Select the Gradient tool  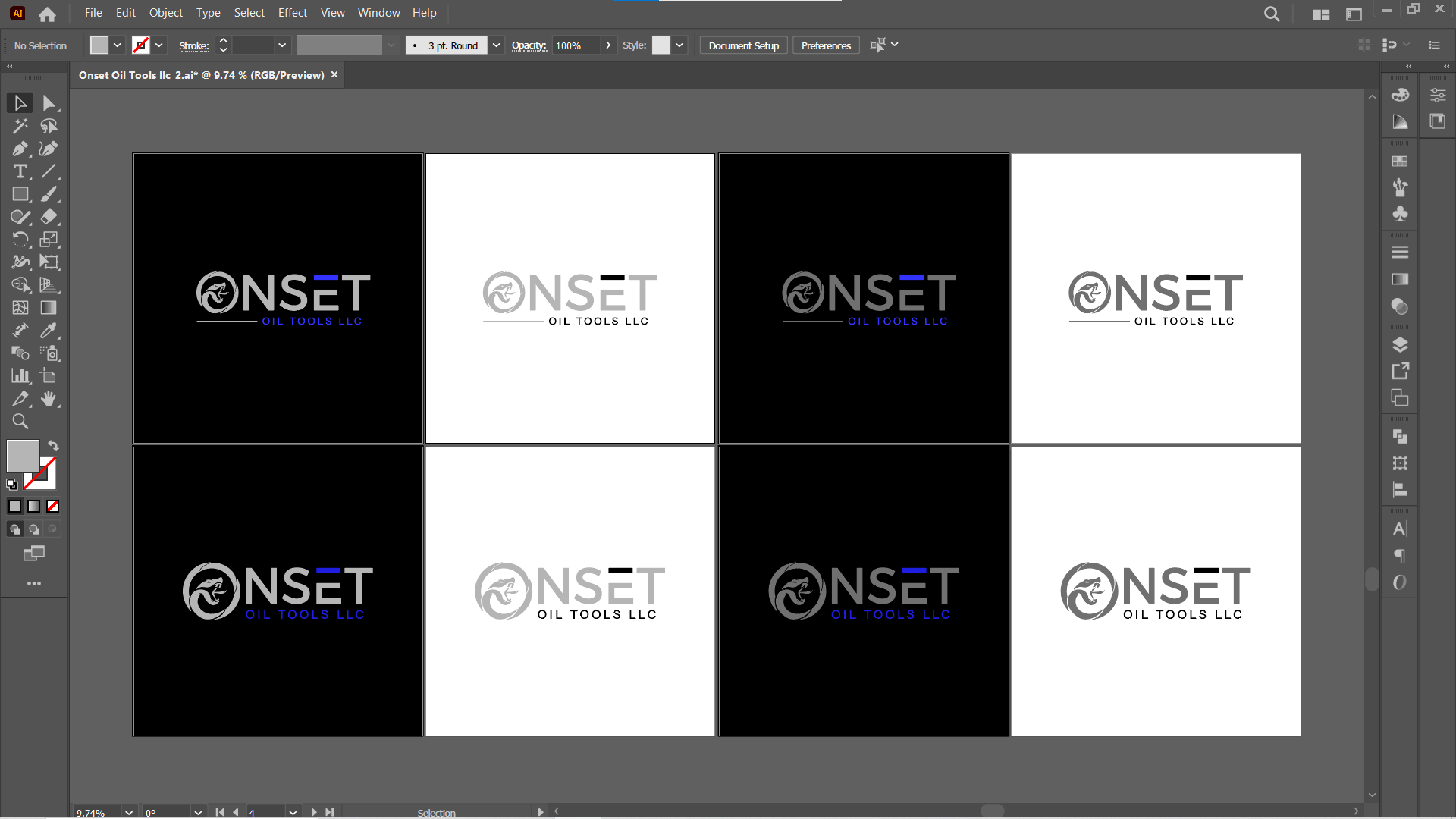coord(49,308)
